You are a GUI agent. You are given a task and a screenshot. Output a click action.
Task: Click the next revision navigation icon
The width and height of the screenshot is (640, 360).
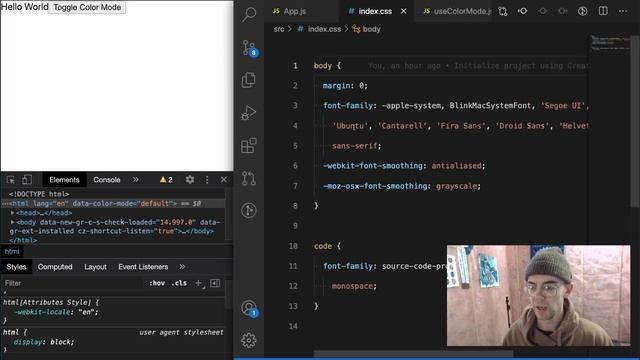(x=562, y=11)
